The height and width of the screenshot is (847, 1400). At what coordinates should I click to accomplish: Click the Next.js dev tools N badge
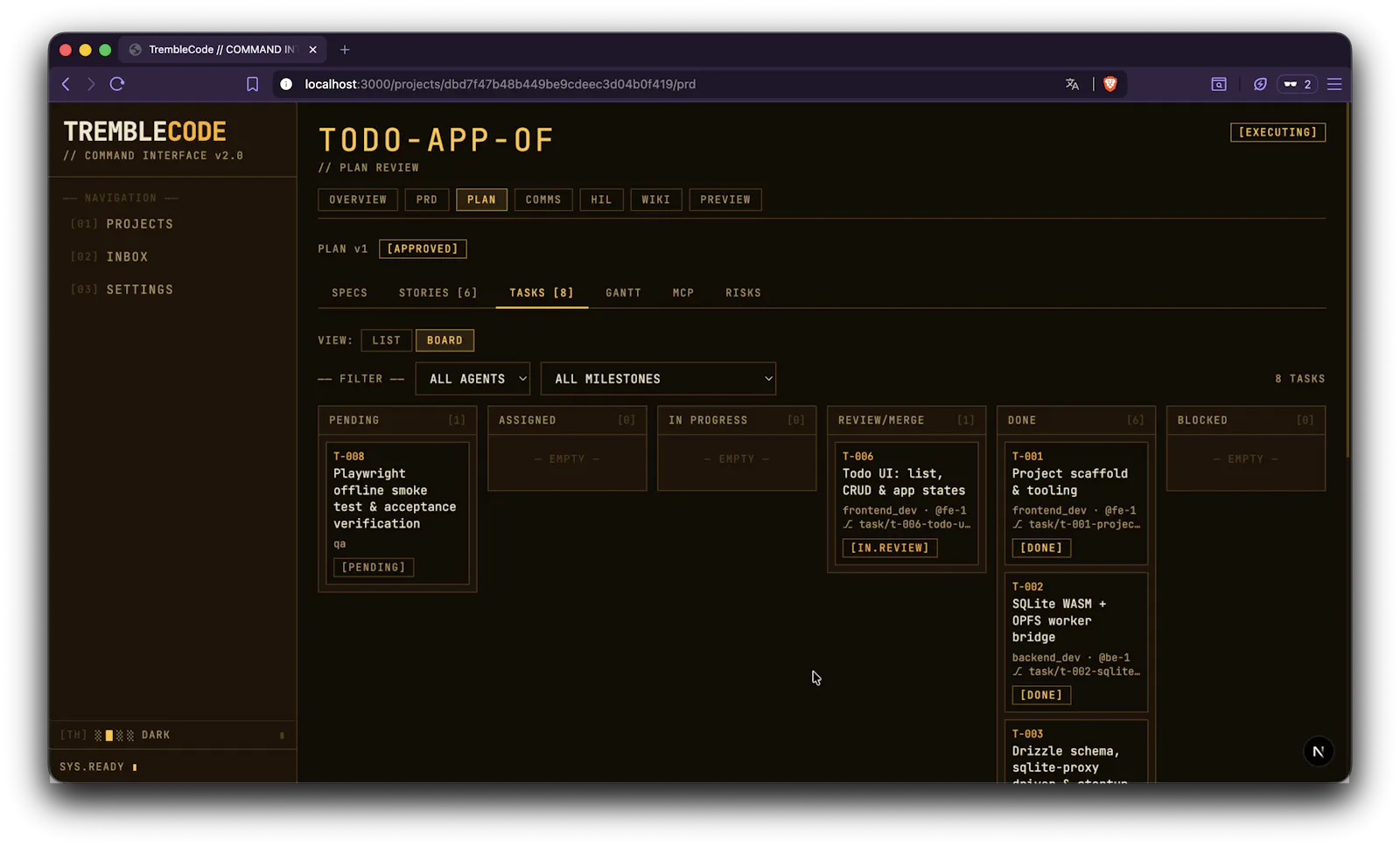click(x=1318, y=752)
